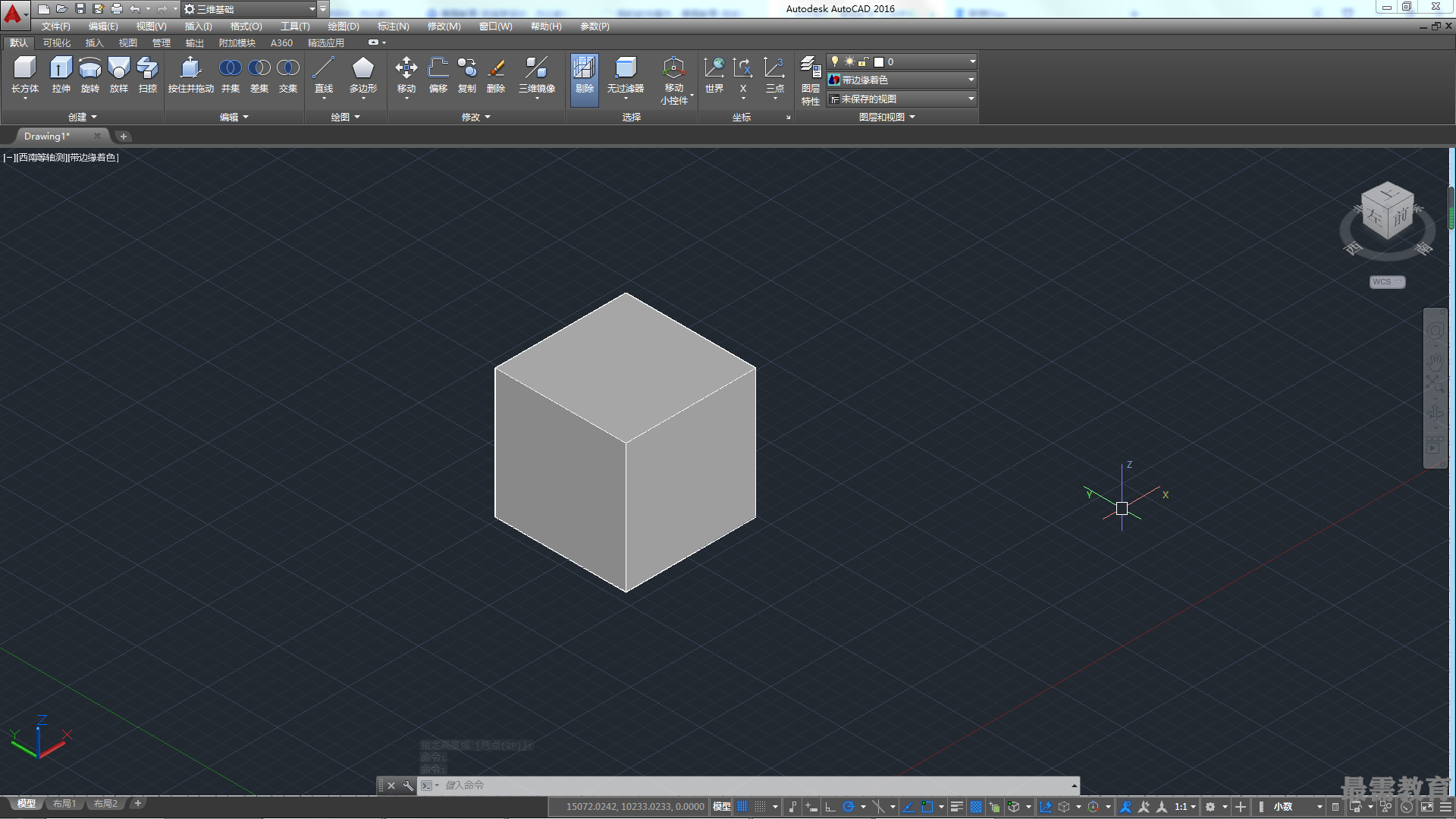Open the 带边缘着色 visual style dropdown
Image resolution: width=1456 pixels, height=819 pixels.
pos(902,80)
